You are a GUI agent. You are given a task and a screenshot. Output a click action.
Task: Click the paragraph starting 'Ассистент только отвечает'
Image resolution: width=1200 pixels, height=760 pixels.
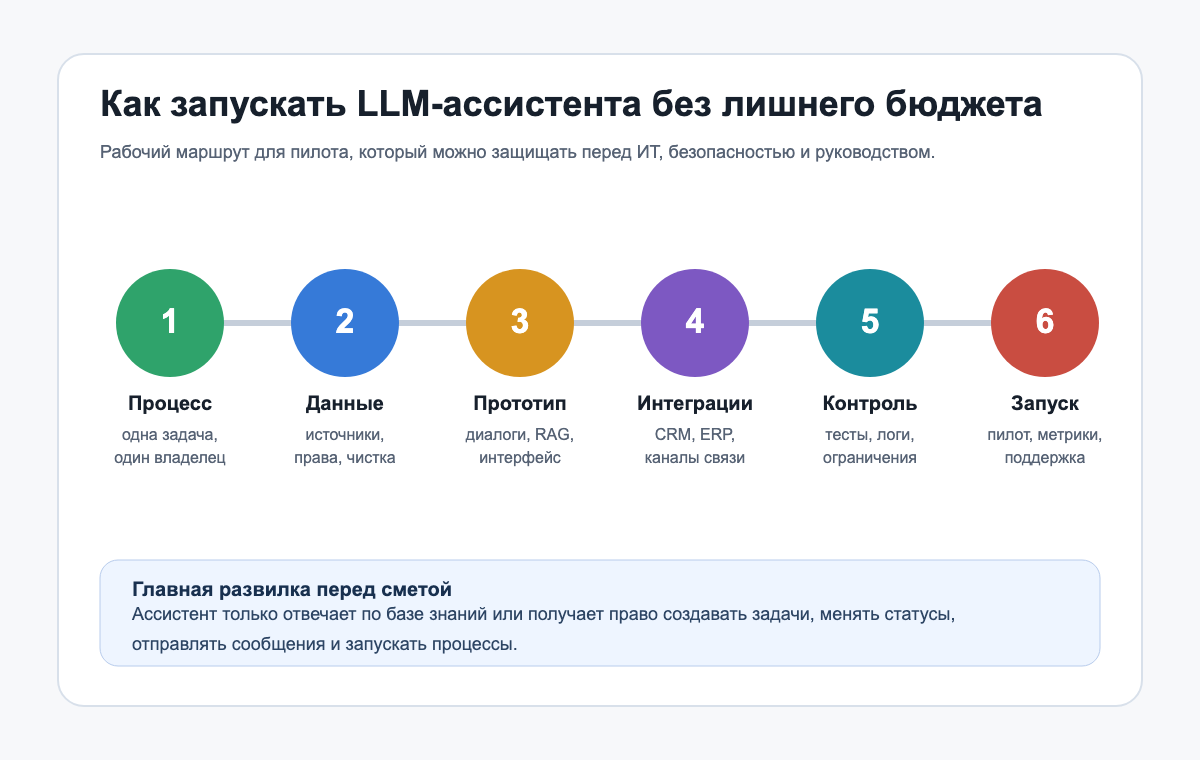tap(543, 629)
